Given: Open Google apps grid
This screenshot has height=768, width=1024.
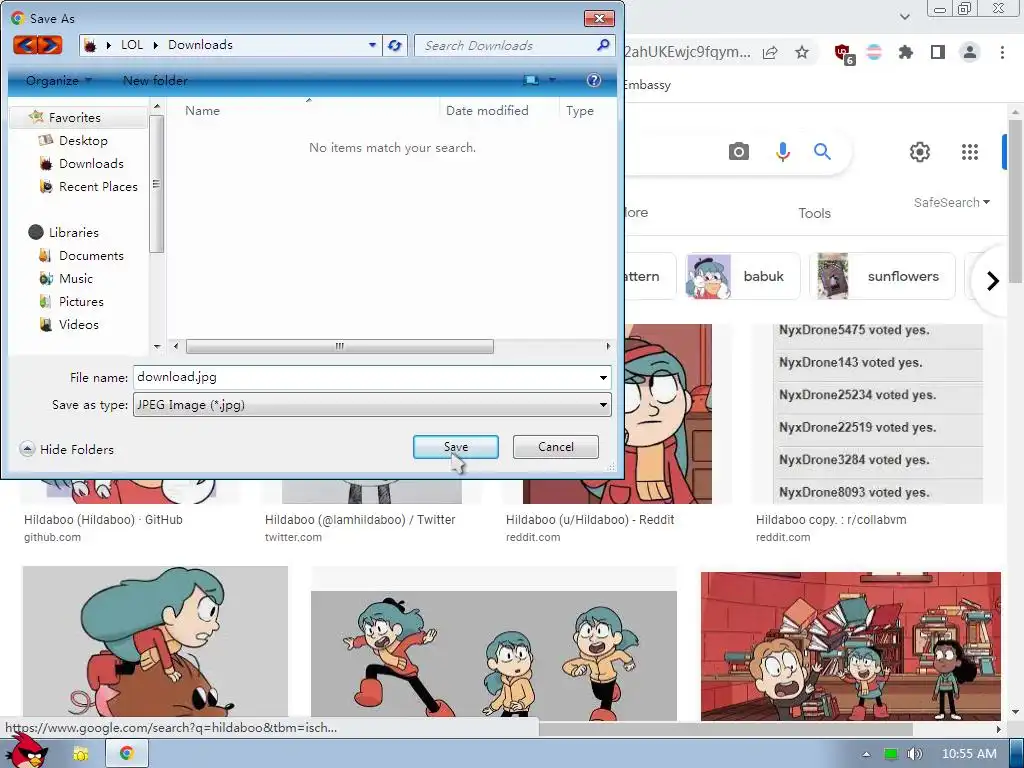Looking at the screenshot, I should pos(970,152).
